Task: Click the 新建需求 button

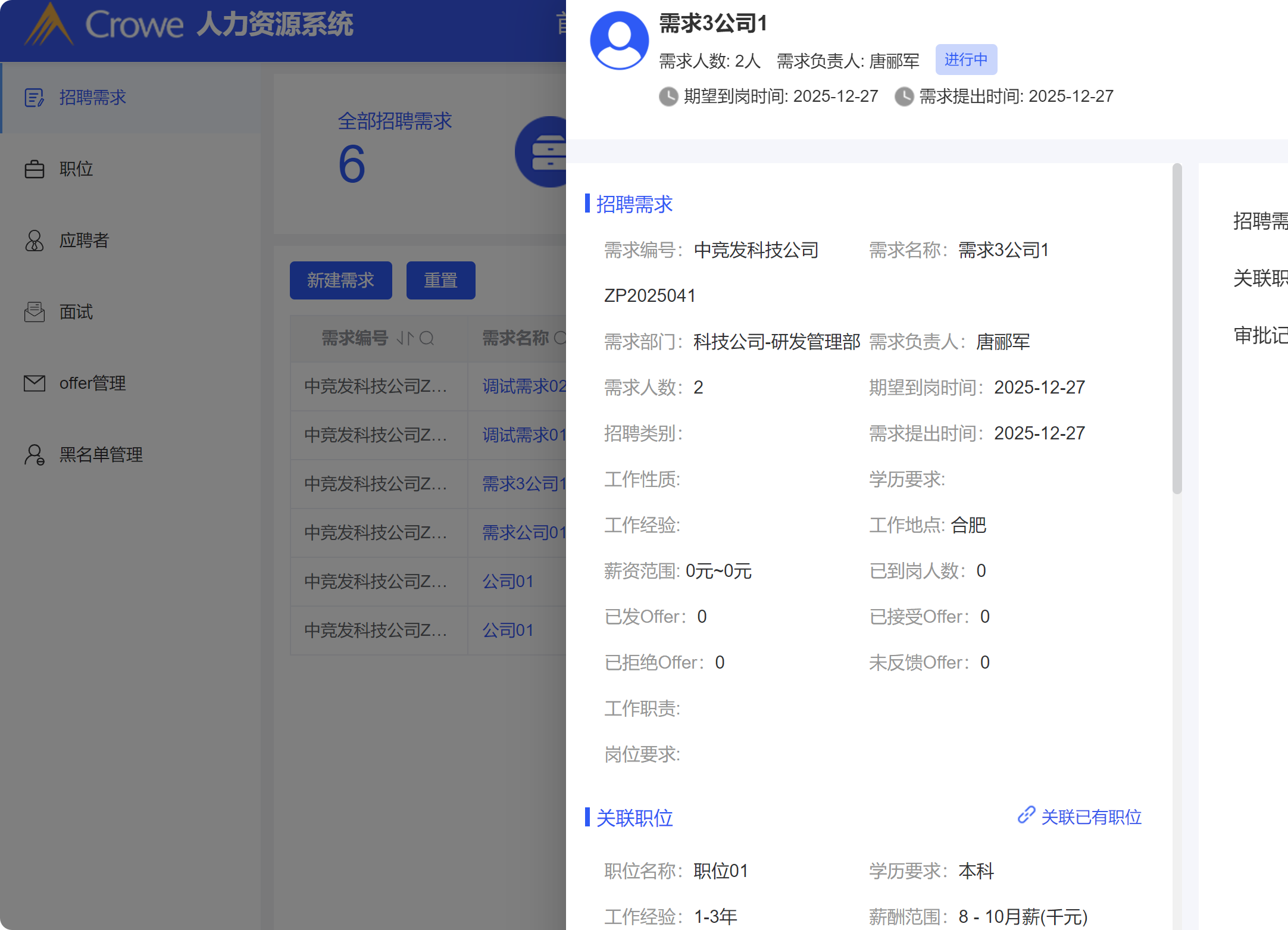Action: click(x=340, y=280)
